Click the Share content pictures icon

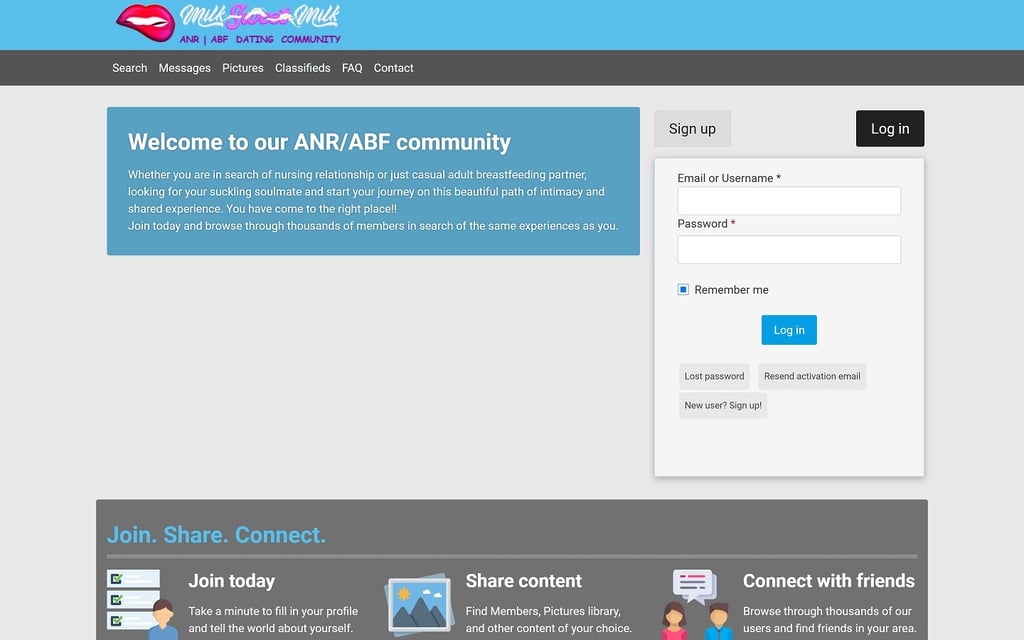[418, 603]
